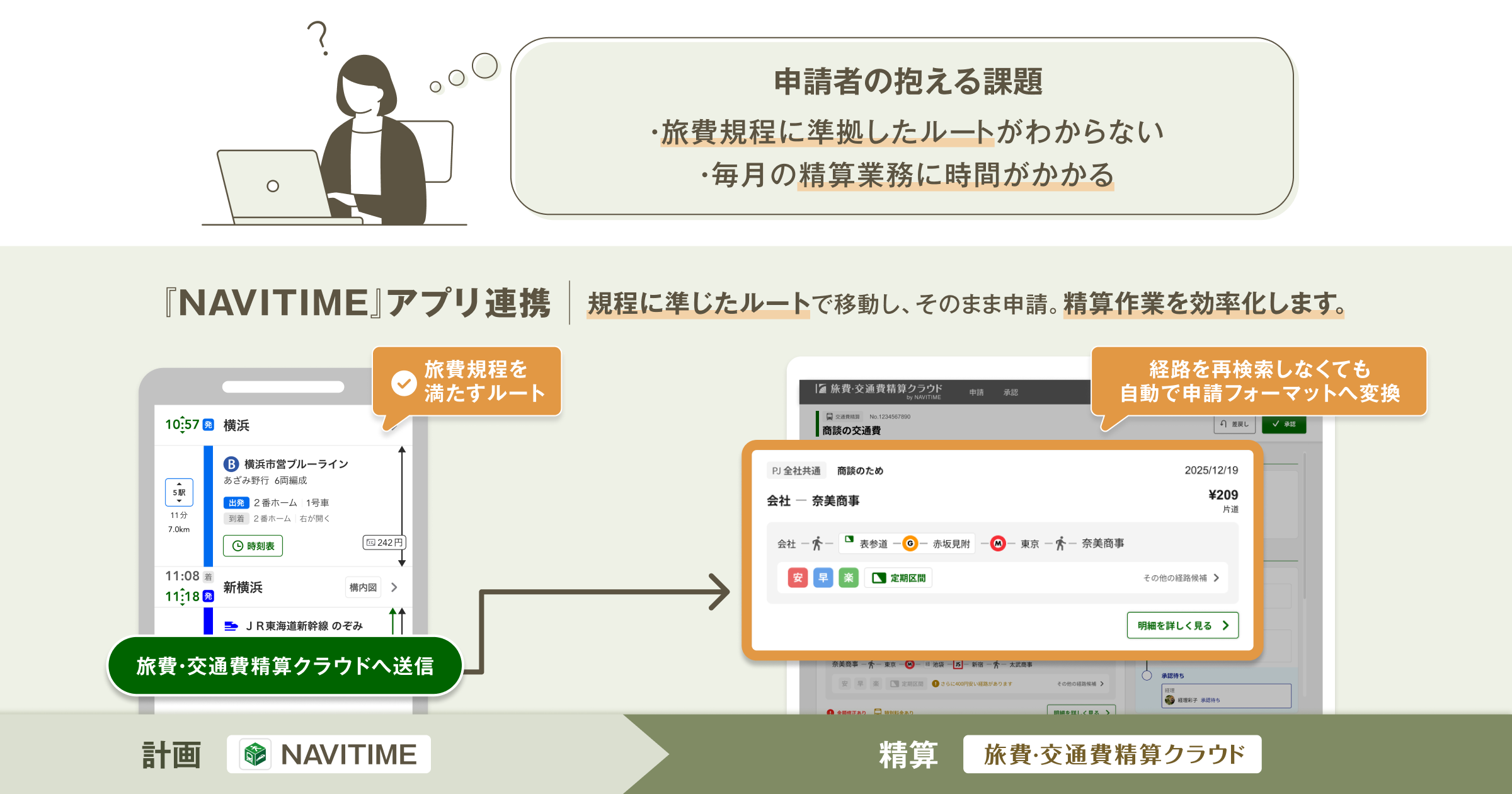
Task: Click the red 安 cheapest-route badge
Action: pyautogui.click(x=798, y=578)
